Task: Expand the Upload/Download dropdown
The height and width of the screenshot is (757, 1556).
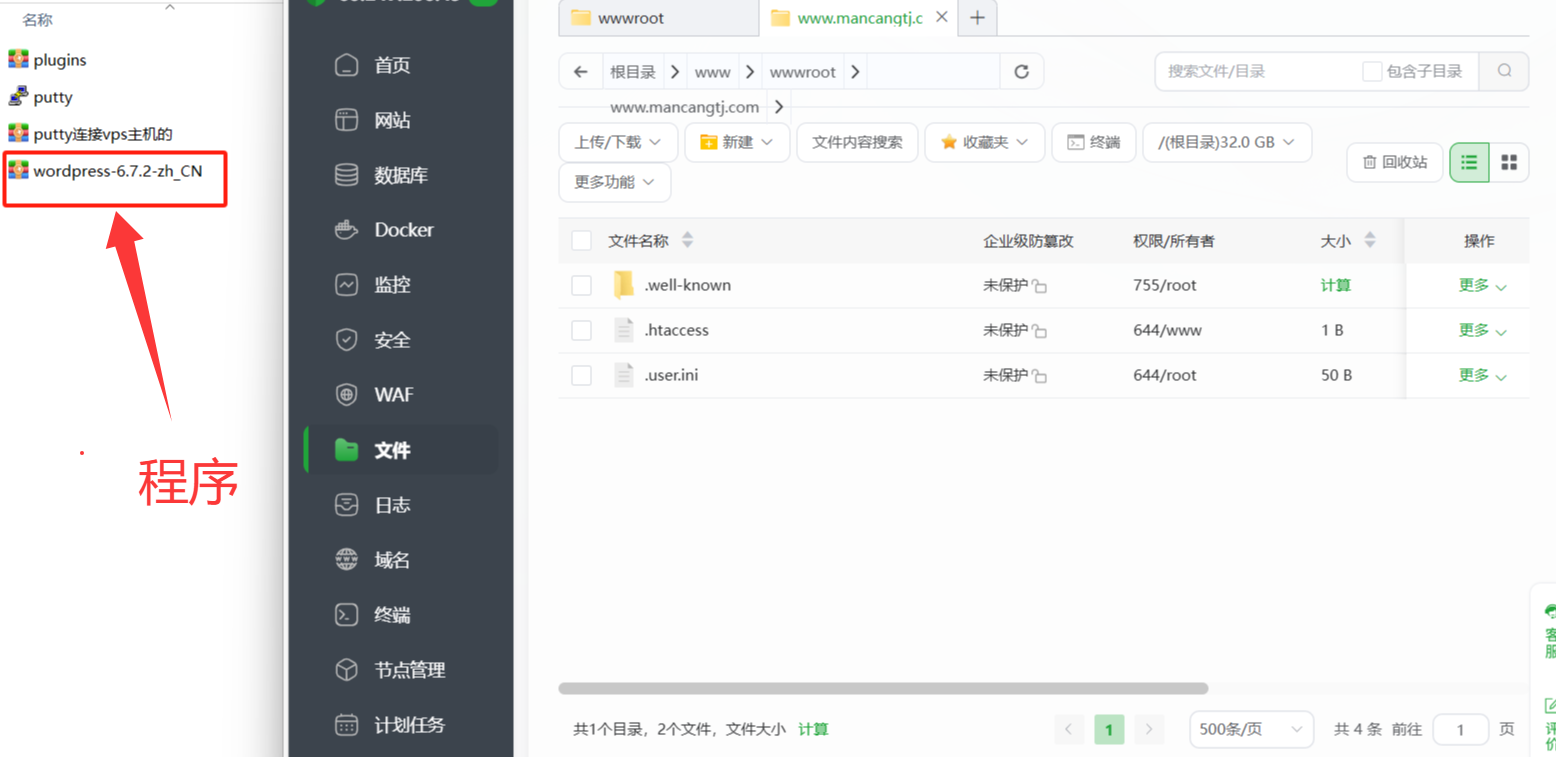Action: click(617, 142)
